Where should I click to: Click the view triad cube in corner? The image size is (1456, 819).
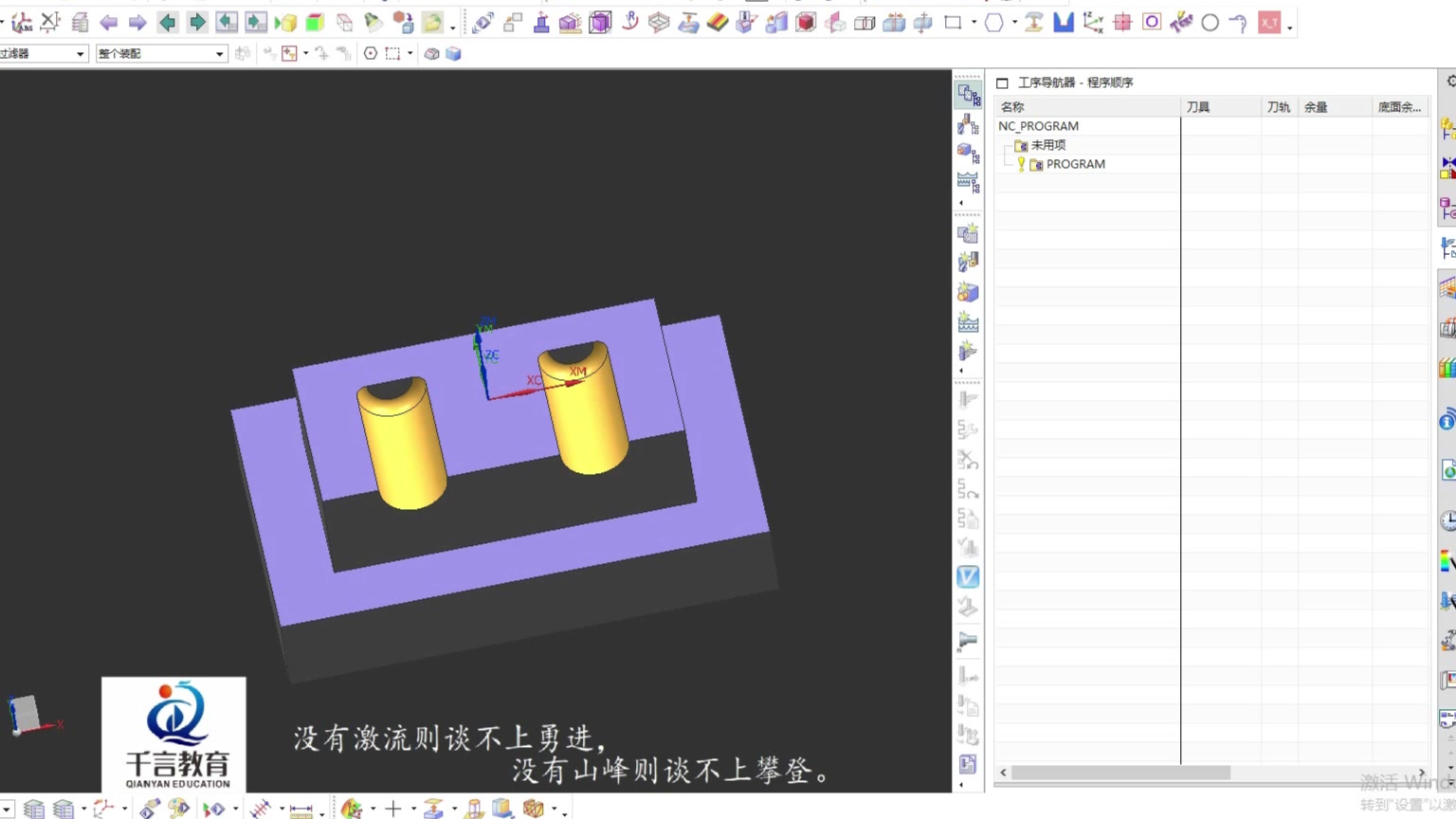(25, 714)
